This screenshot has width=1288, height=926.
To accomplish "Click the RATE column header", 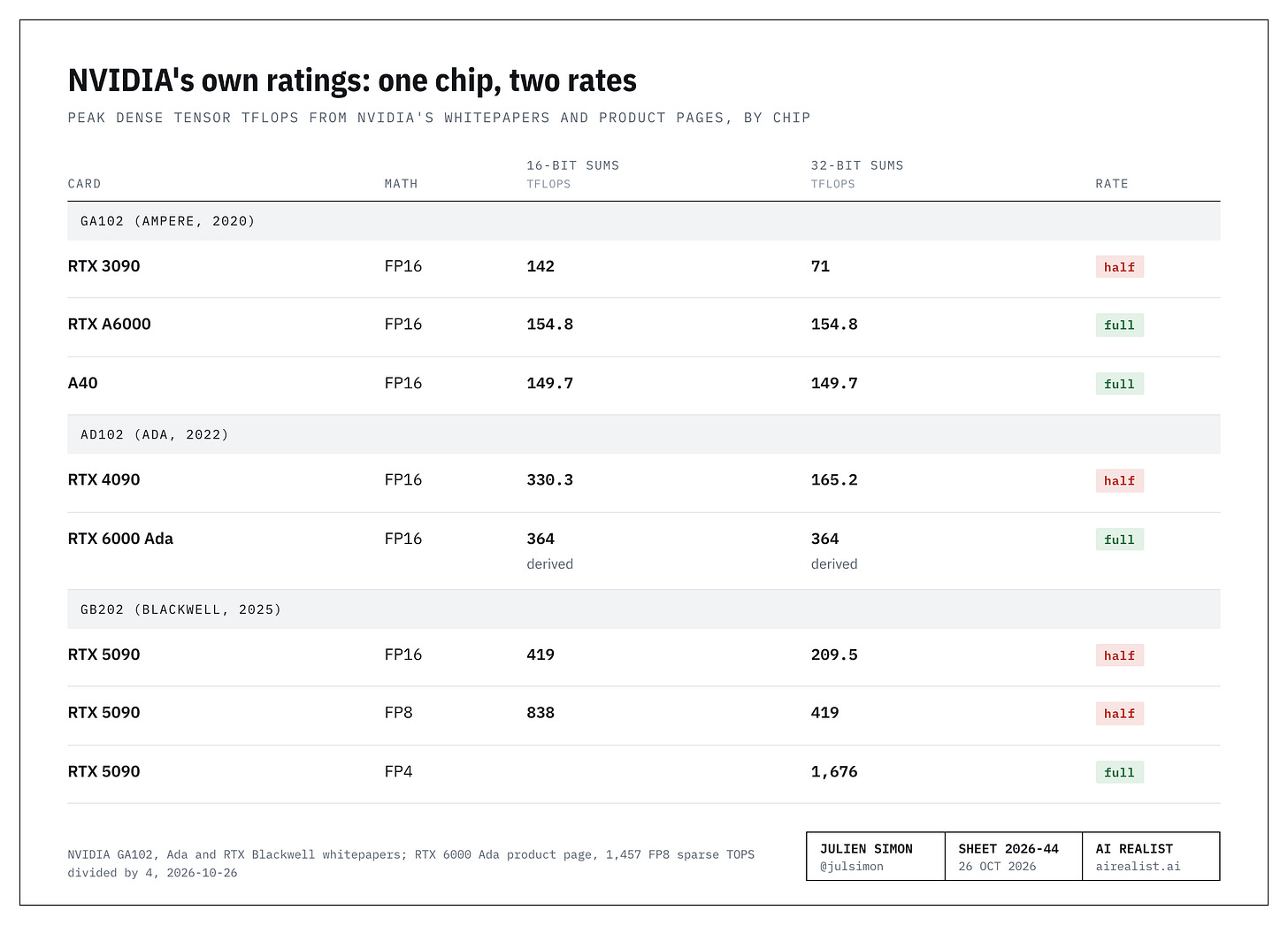I will 1112,184.
